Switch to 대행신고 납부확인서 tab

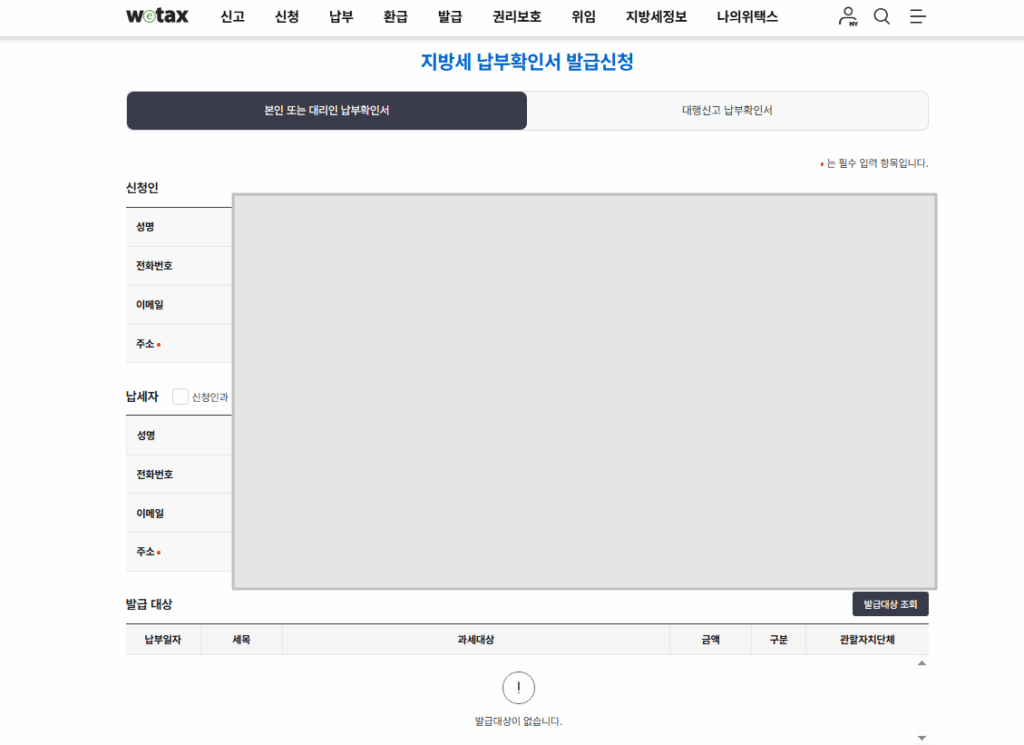[728, 110]
